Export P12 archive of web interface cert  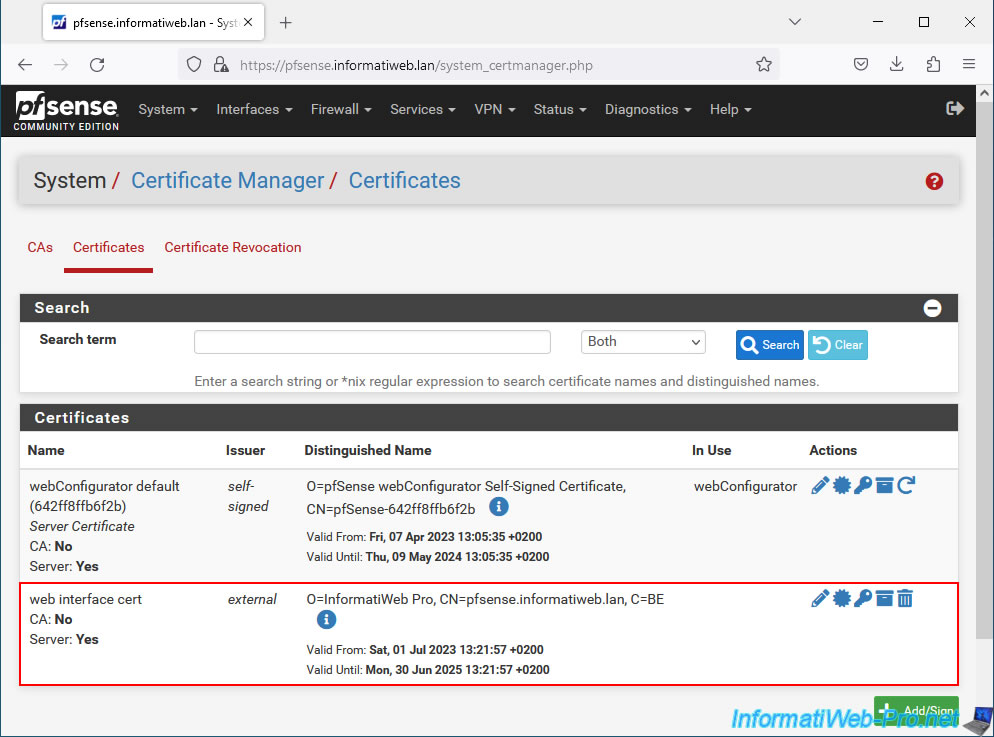tap(884, 598)
